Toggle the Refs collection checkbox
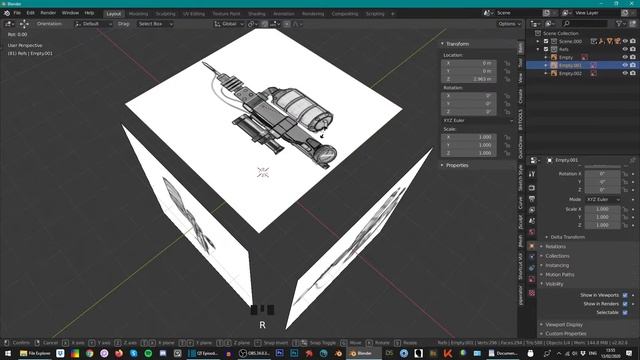The width and height of the screenshot is (640, 360). tap(546, 49)
